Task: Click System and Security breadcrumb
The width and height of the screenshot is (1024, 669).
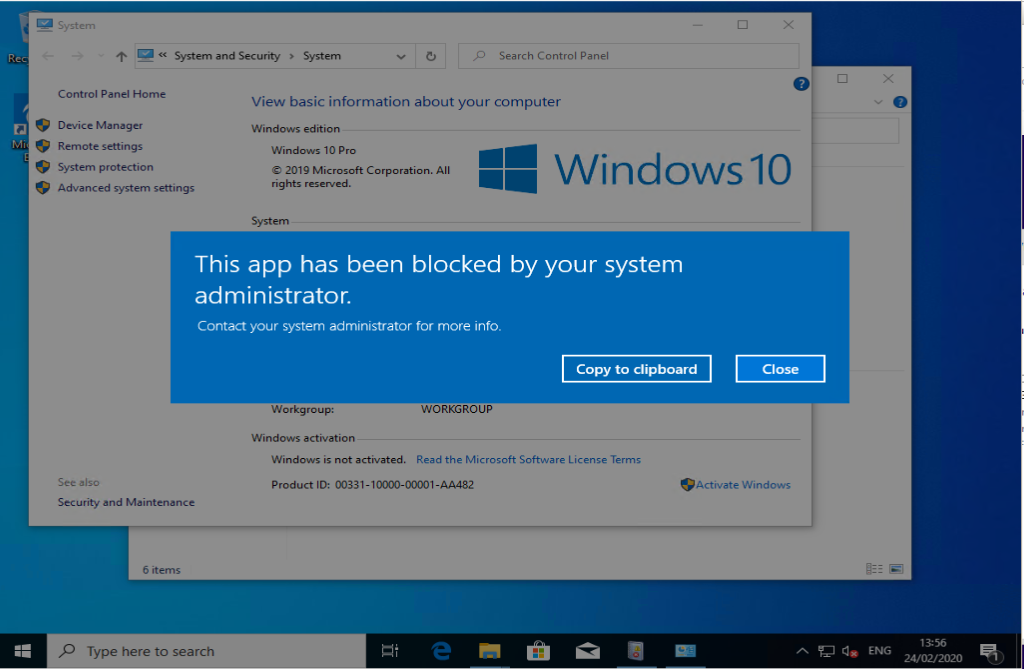Action: click(227, 56)
